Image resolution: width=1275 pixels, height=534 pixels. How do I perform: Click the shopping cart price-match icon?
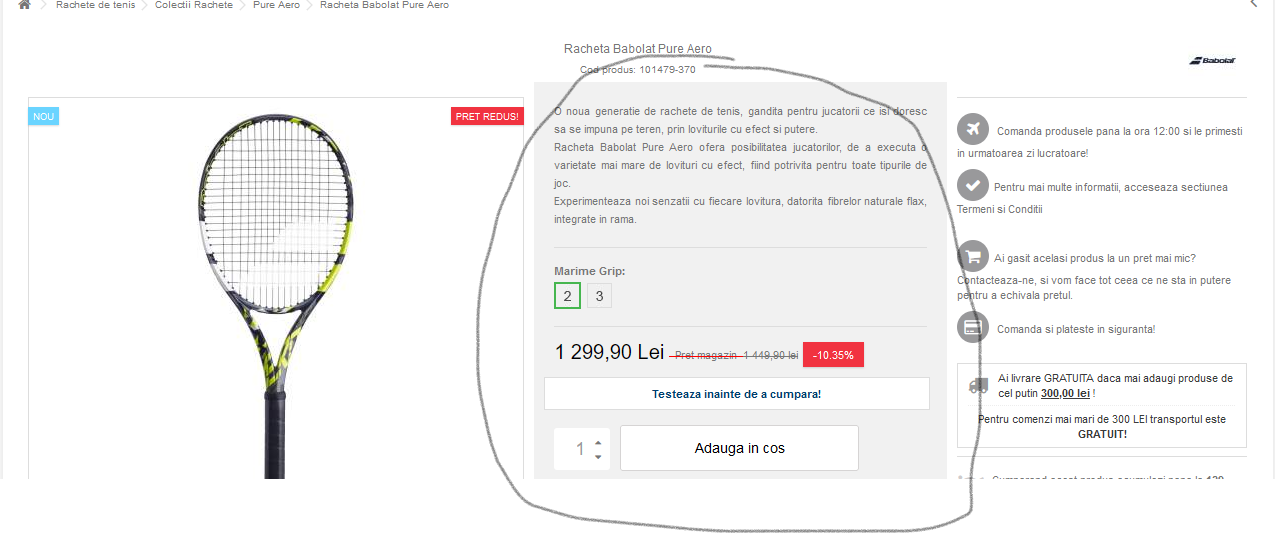click(x=972, y=257)
